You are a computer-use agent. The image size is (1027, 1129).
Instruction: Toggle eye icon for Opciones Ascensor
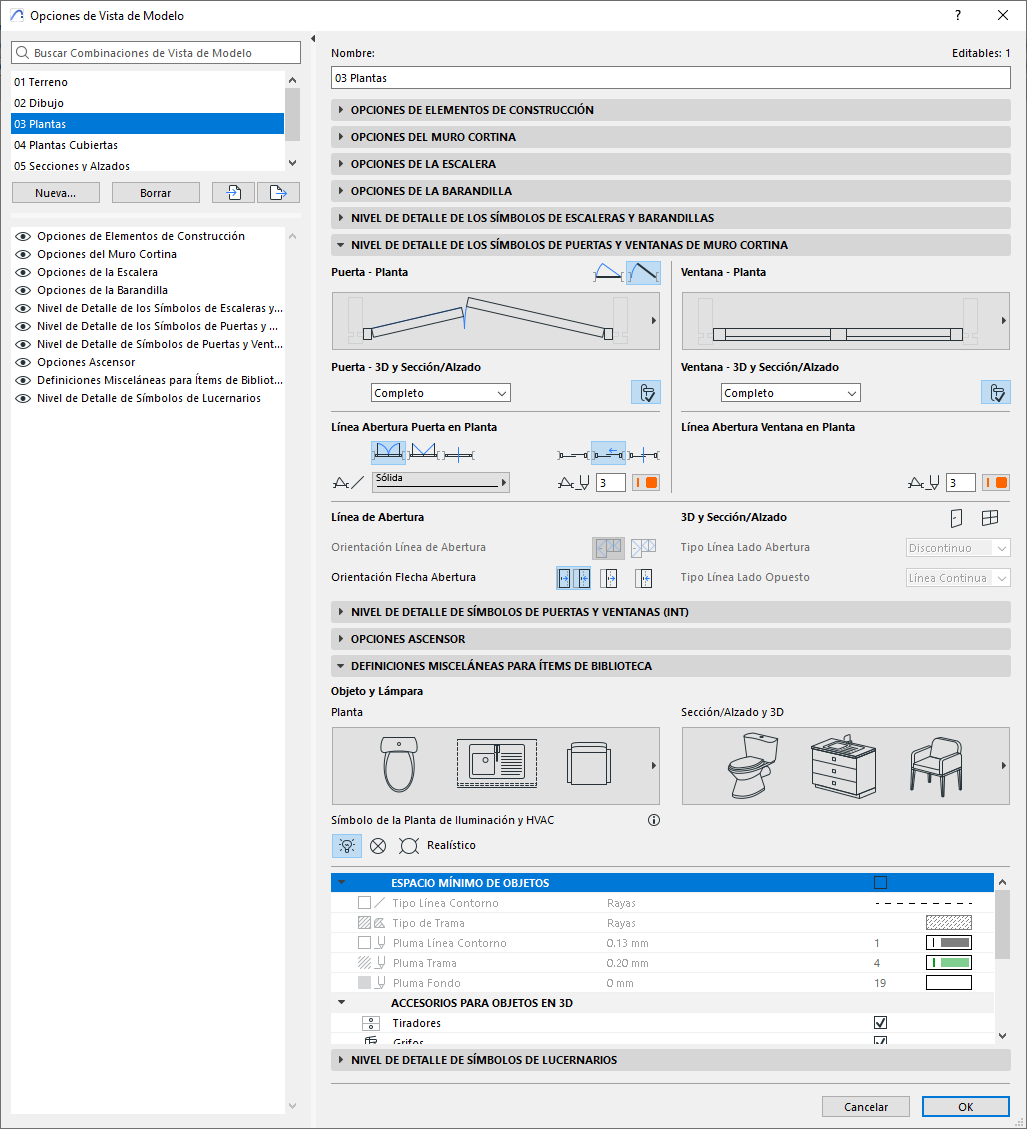pyautogui.click(x=23, y=362)
